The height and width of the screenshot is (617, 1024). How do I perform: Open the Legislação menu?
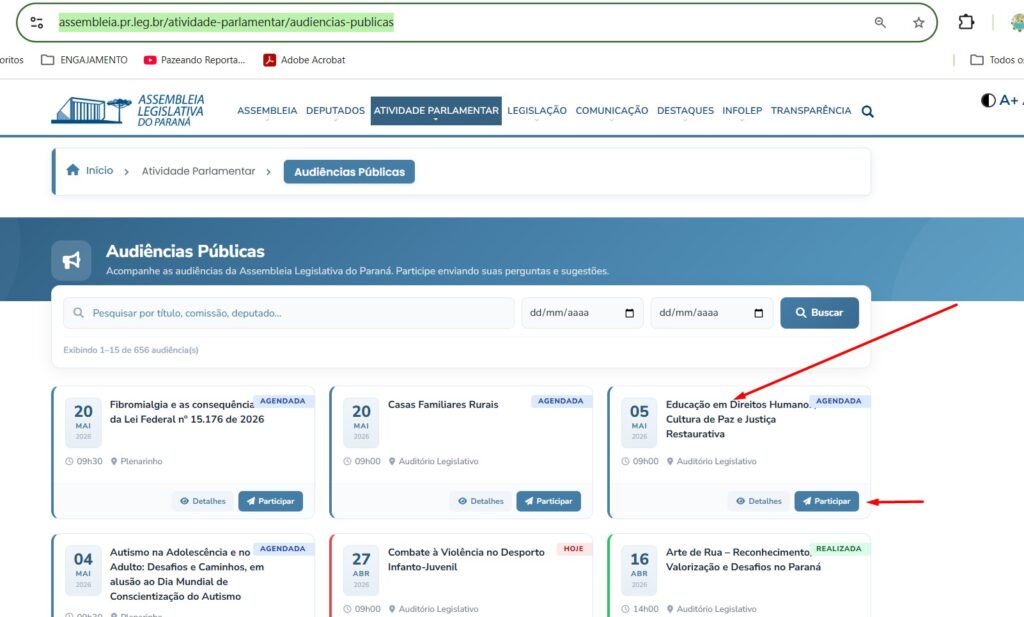tap(536, 111)
